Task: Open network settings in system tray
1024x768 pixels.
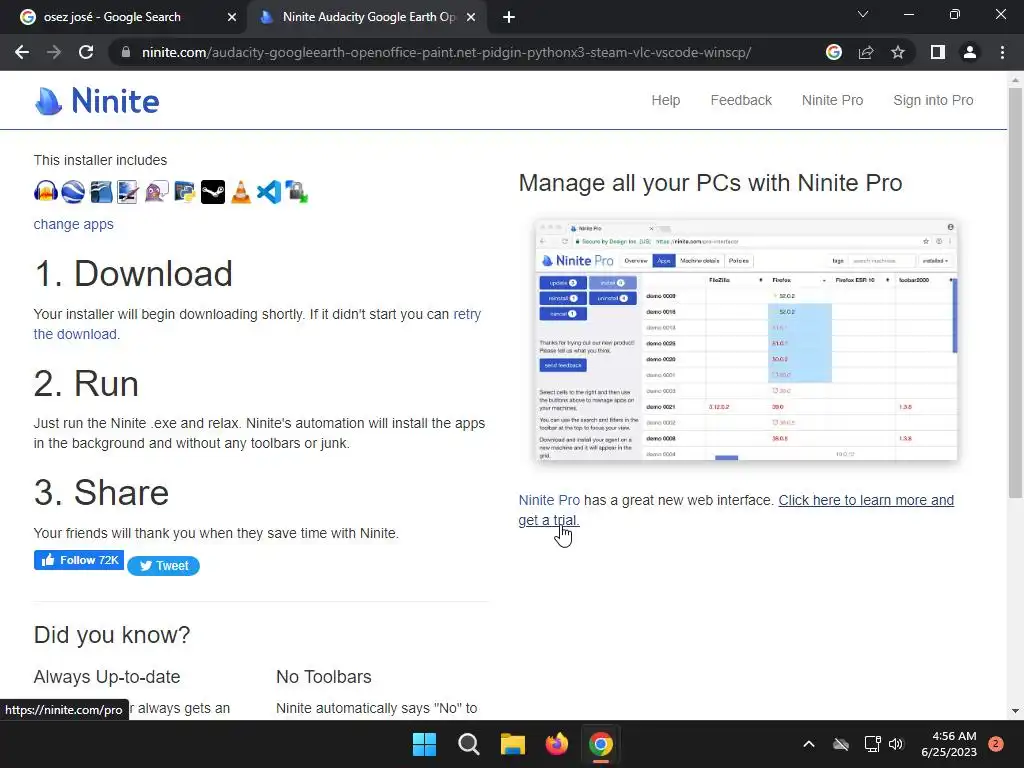Action: (x=872, y=744)
